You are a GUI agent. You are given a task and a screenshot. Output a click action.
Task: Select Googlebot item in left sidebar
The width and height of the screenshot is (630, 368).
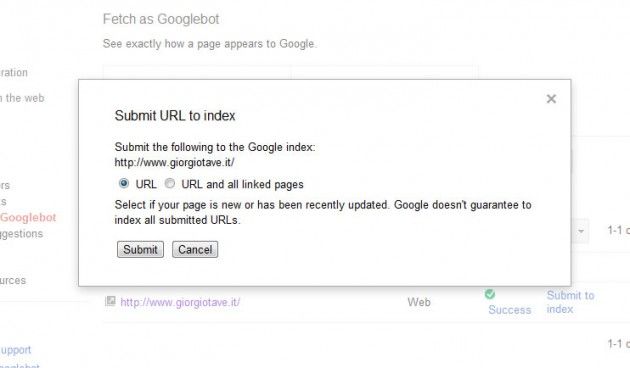tap(28, 218)
